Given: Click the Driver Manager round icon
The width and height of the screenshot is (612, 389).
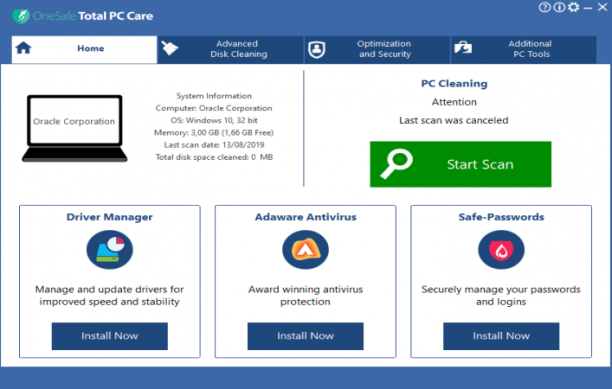Looking at the screenshot, I should pos(110,250).
